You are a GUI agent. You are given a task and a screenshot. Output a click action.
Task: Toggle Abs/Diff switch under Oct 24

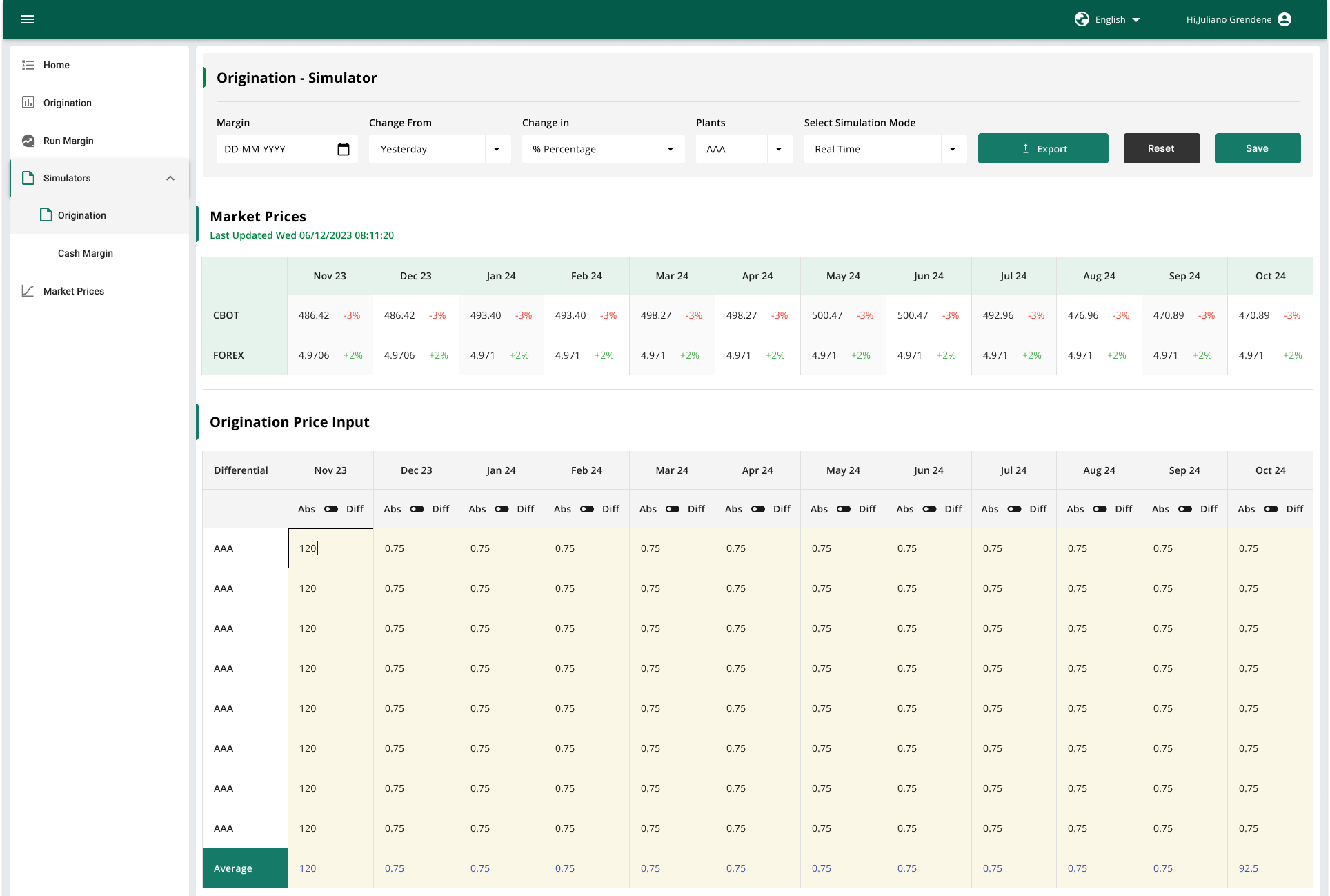1271,509
